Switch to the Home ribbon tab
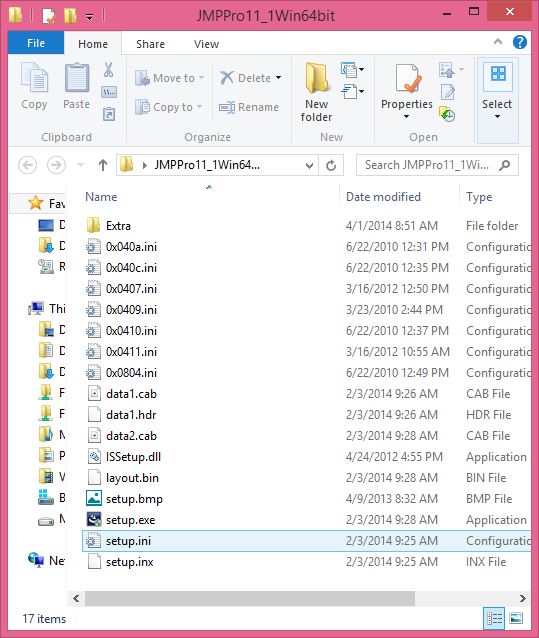 [93, 44]
